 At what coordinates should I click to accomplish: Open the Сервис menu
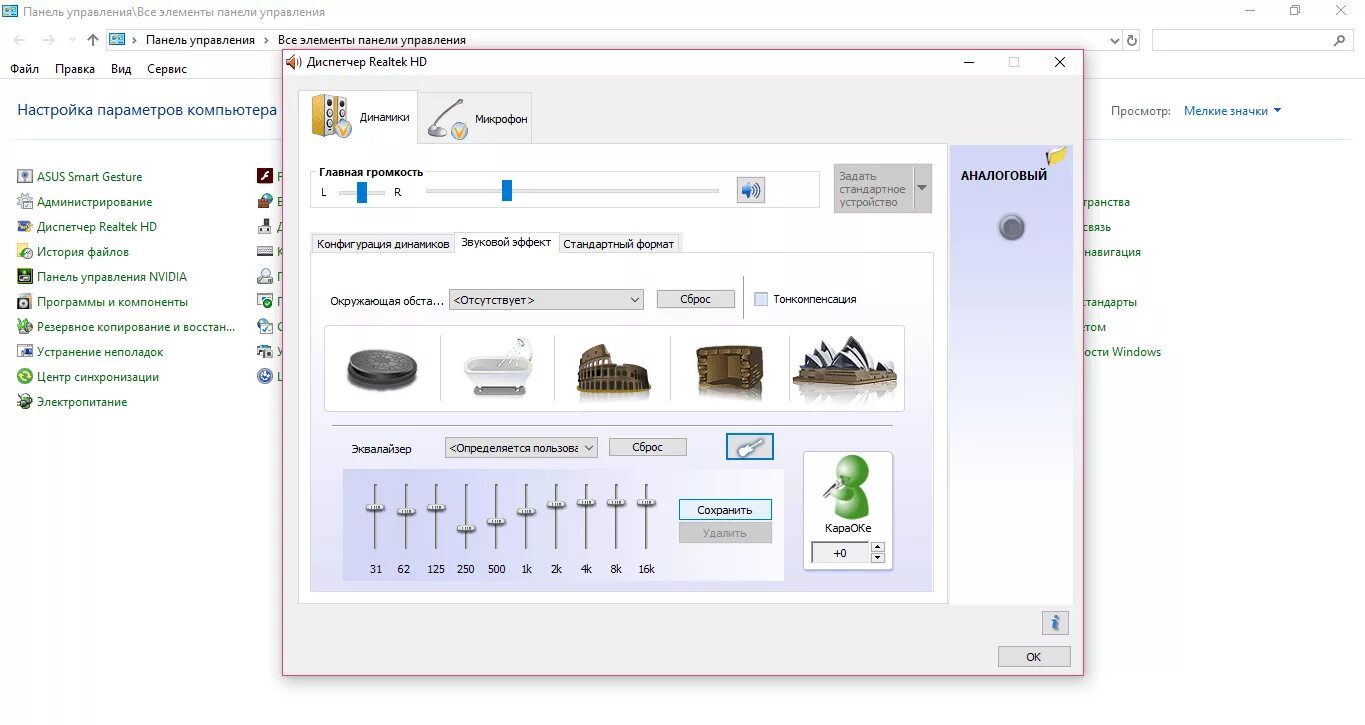tap(167, 69)
